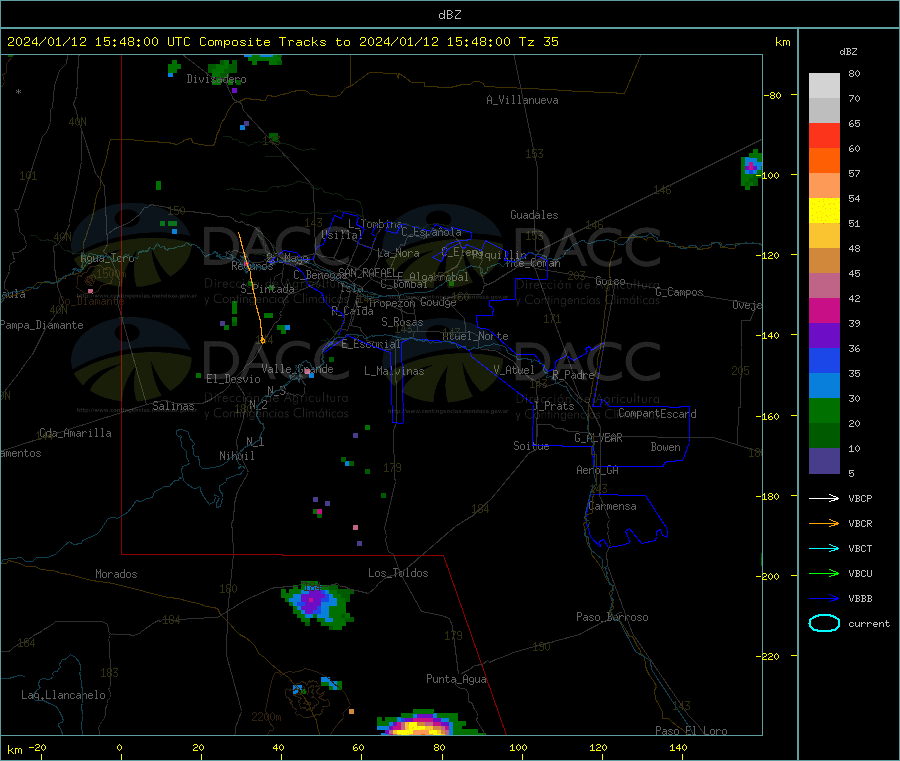The image size is (900, 761).
Task: Click the cyan VBCT arrow legend icon
Action: tap(824, 549)
